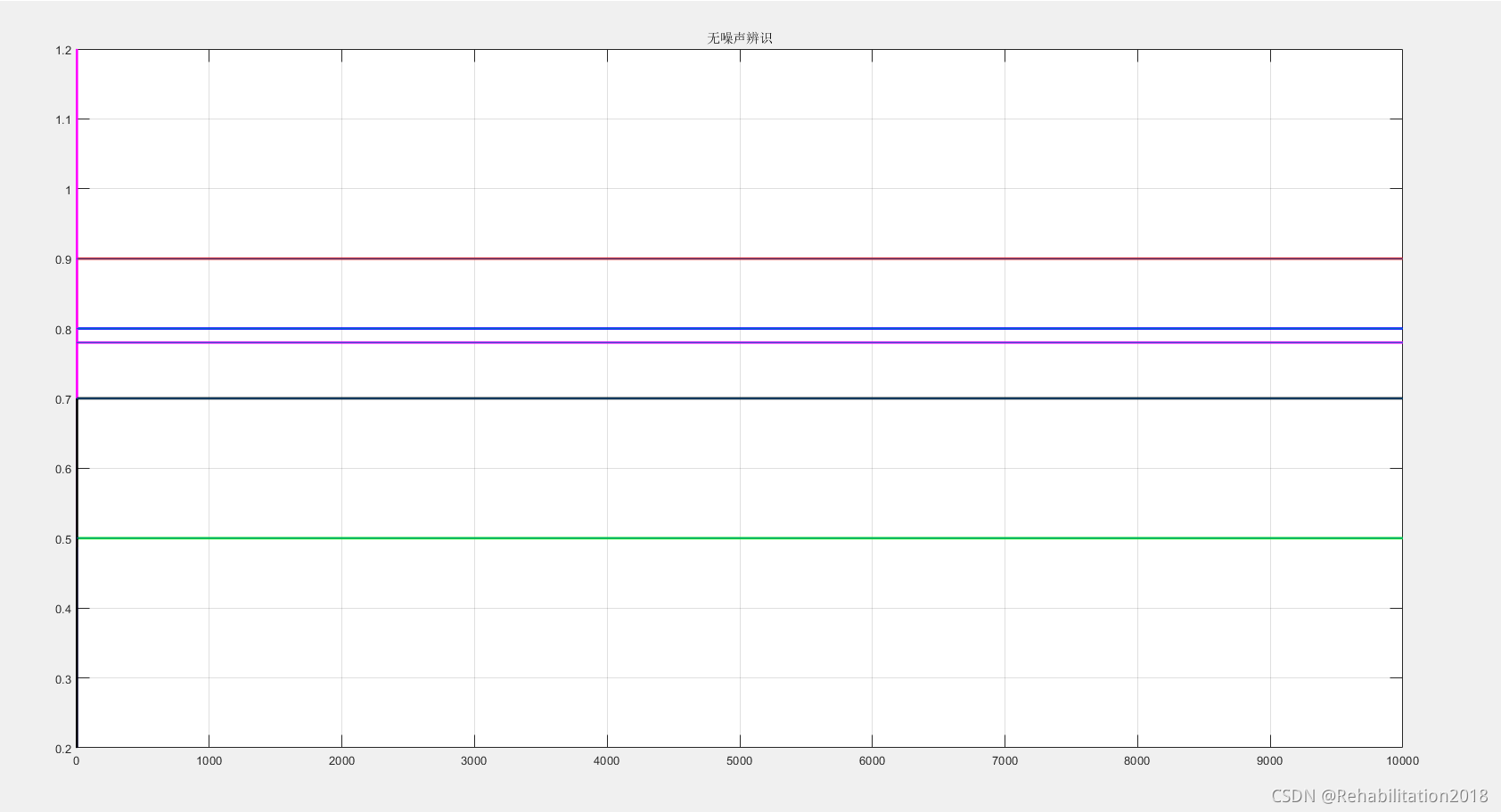Image resolution: width=1501 pixels, height=812 pixels.
Task: Click y-axis tick label 0.2
Action: [x=63, y=749]
